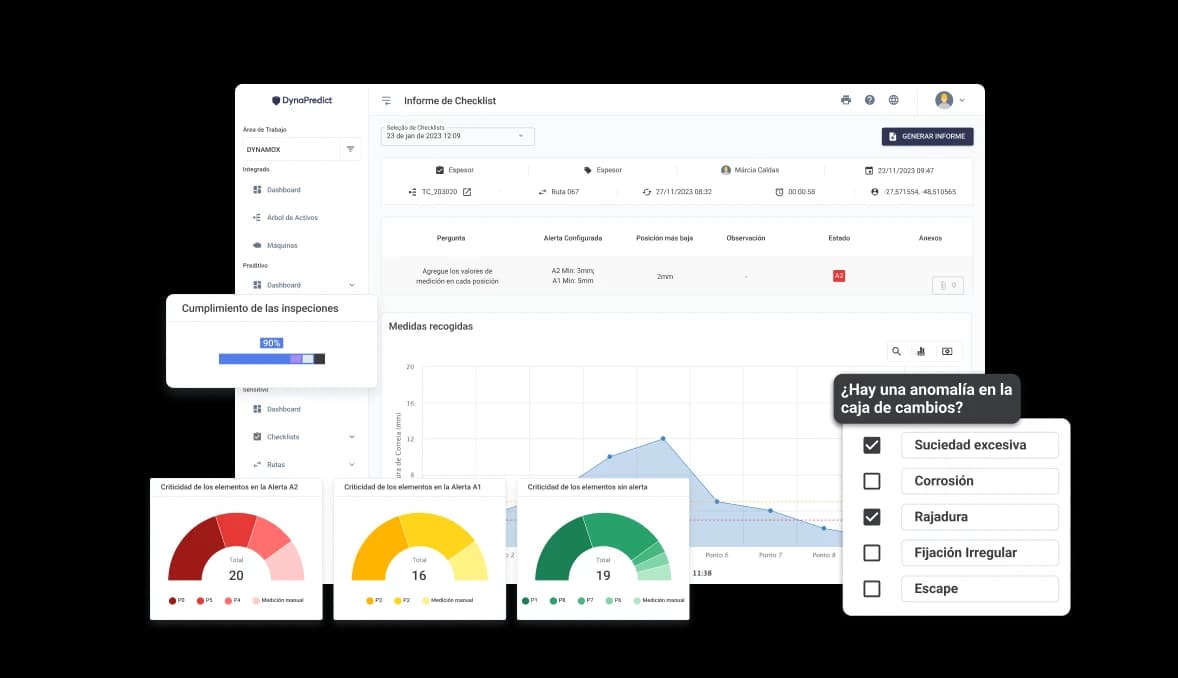Image resolution: width=1178 pixels, height=678 pixels.
Task: Click the attachments button in Anexos column
Action: (946, 285)
